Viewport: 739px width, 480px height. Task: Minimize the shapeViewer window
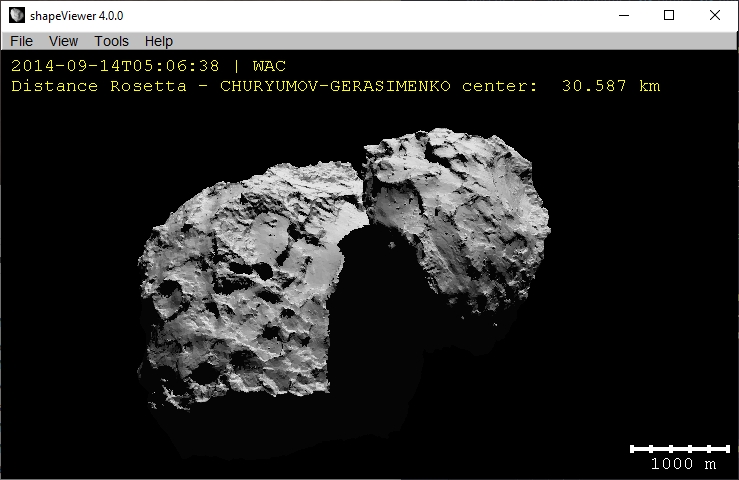click(624, 15)
